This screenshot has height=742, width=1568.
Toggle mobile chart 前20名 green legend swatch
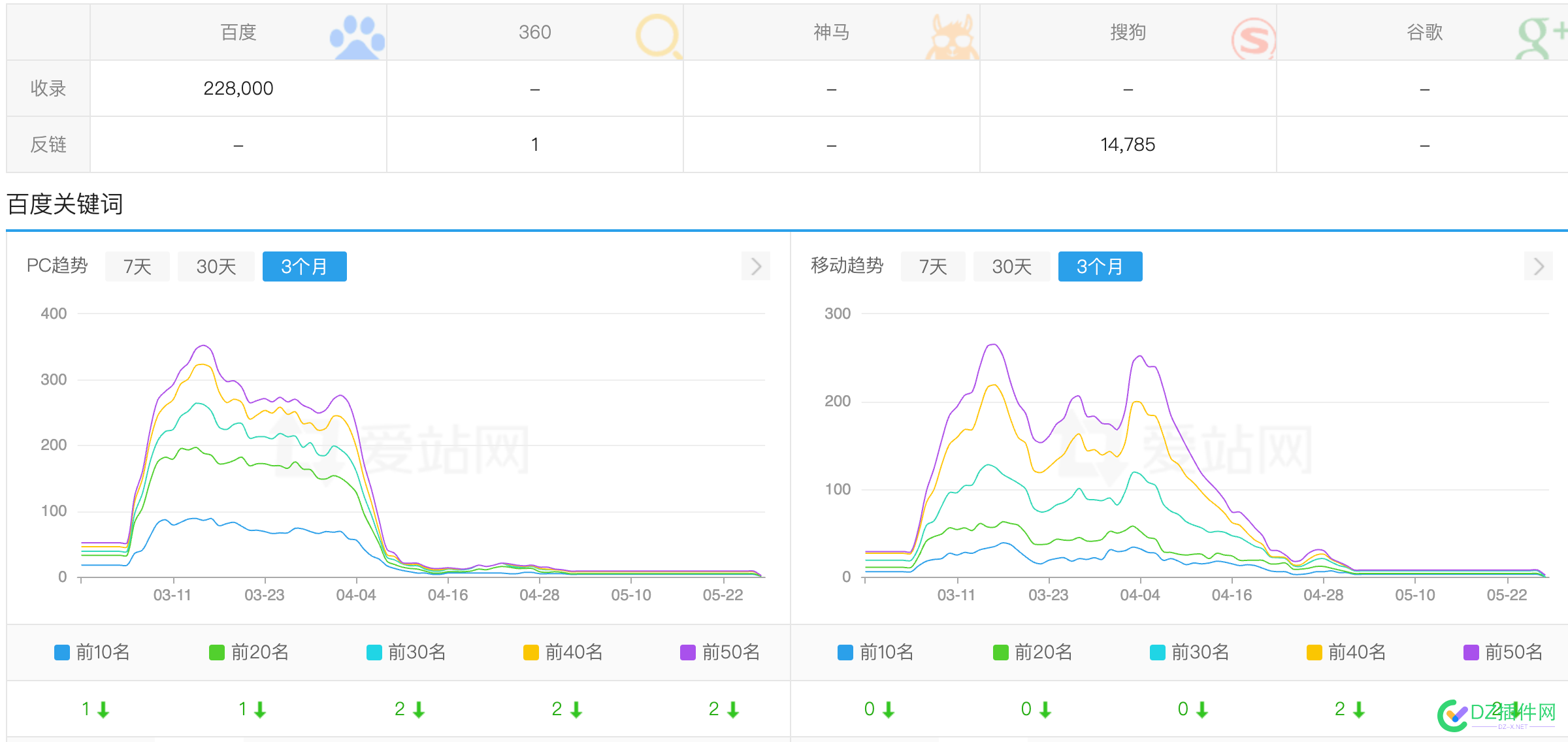pos(1000,653)
